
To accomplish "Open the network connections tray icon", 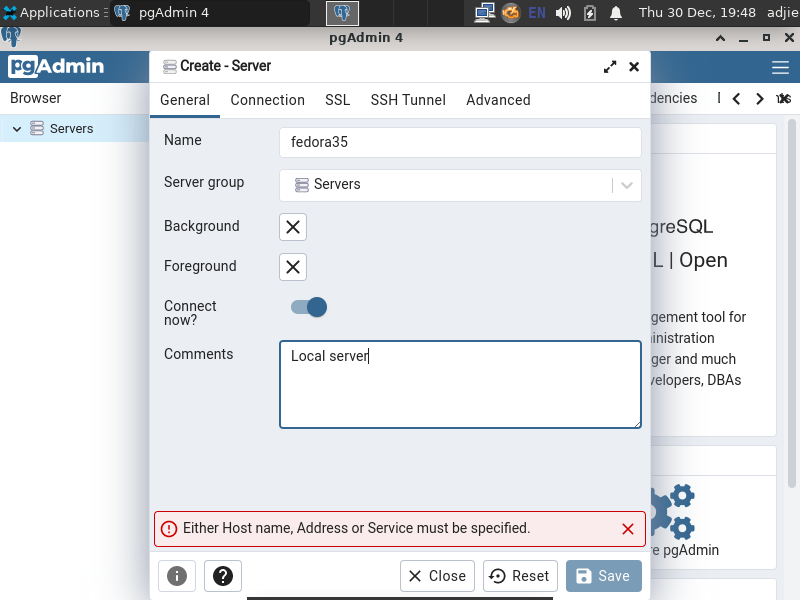I will [484, 13].
